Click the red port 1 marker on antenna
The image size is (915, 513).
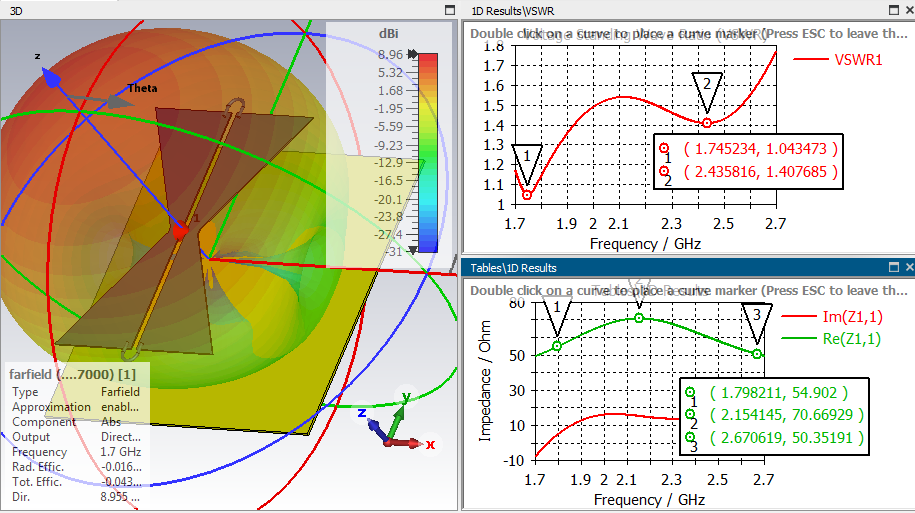(x=181, y=231)
